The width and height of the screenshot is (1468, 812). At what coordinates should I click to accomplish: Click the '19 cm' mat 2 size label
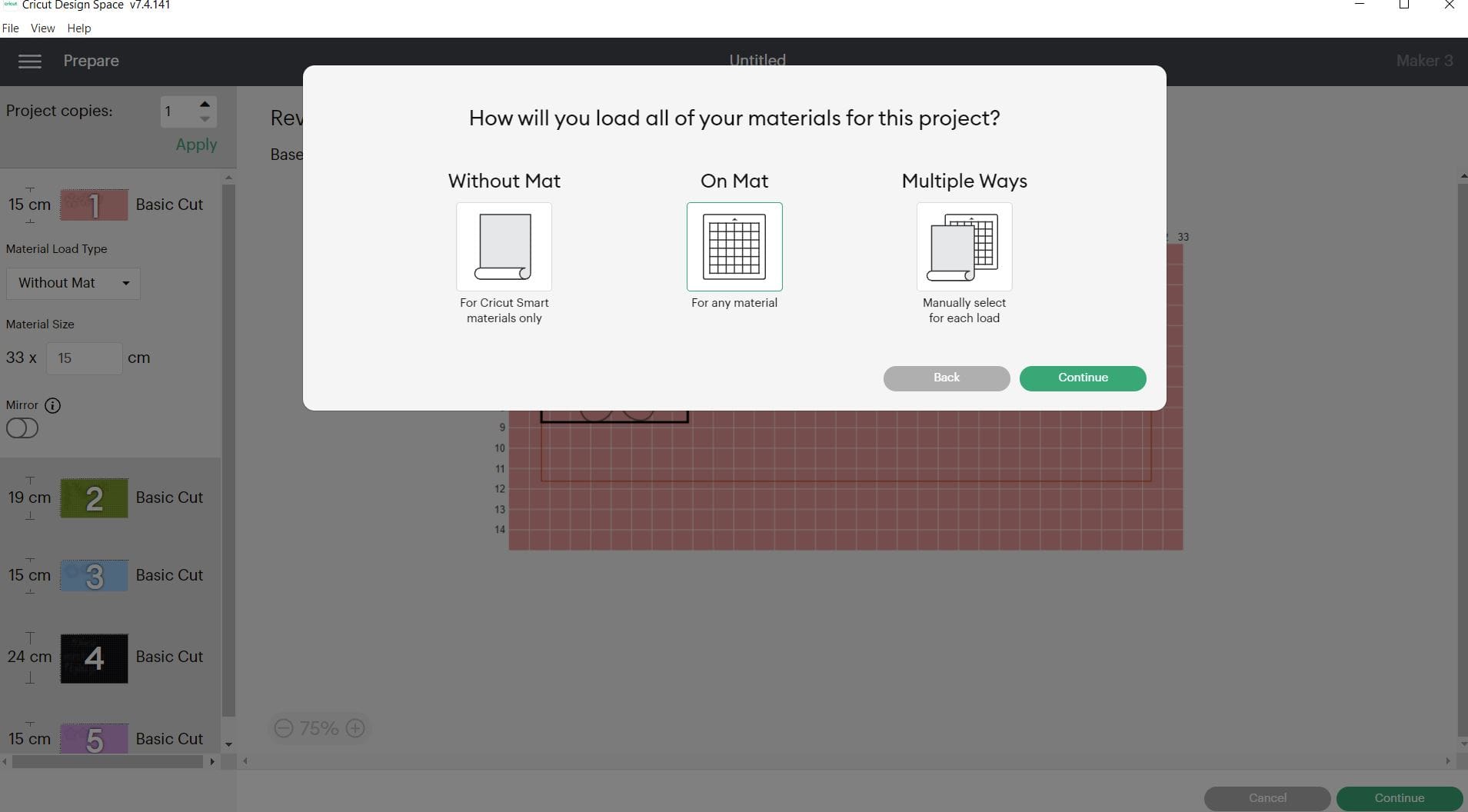(29, 498)
